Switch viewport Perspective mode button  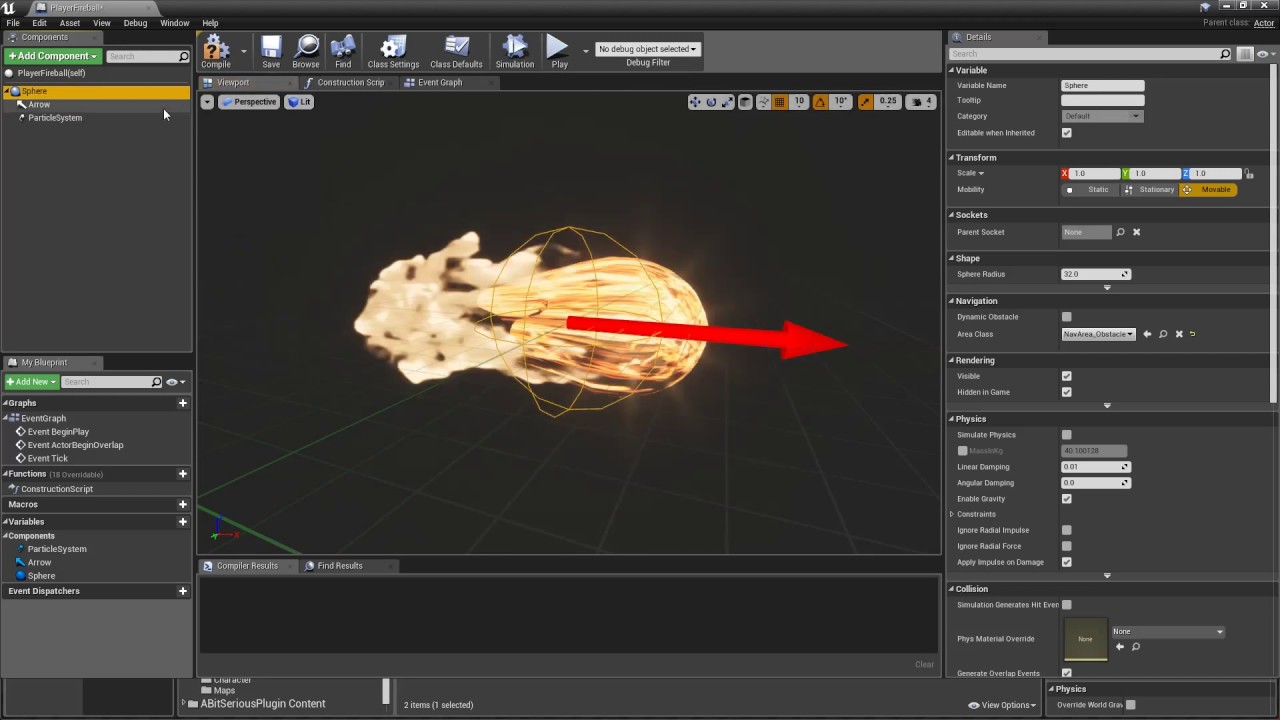click(x=248, y=102)
